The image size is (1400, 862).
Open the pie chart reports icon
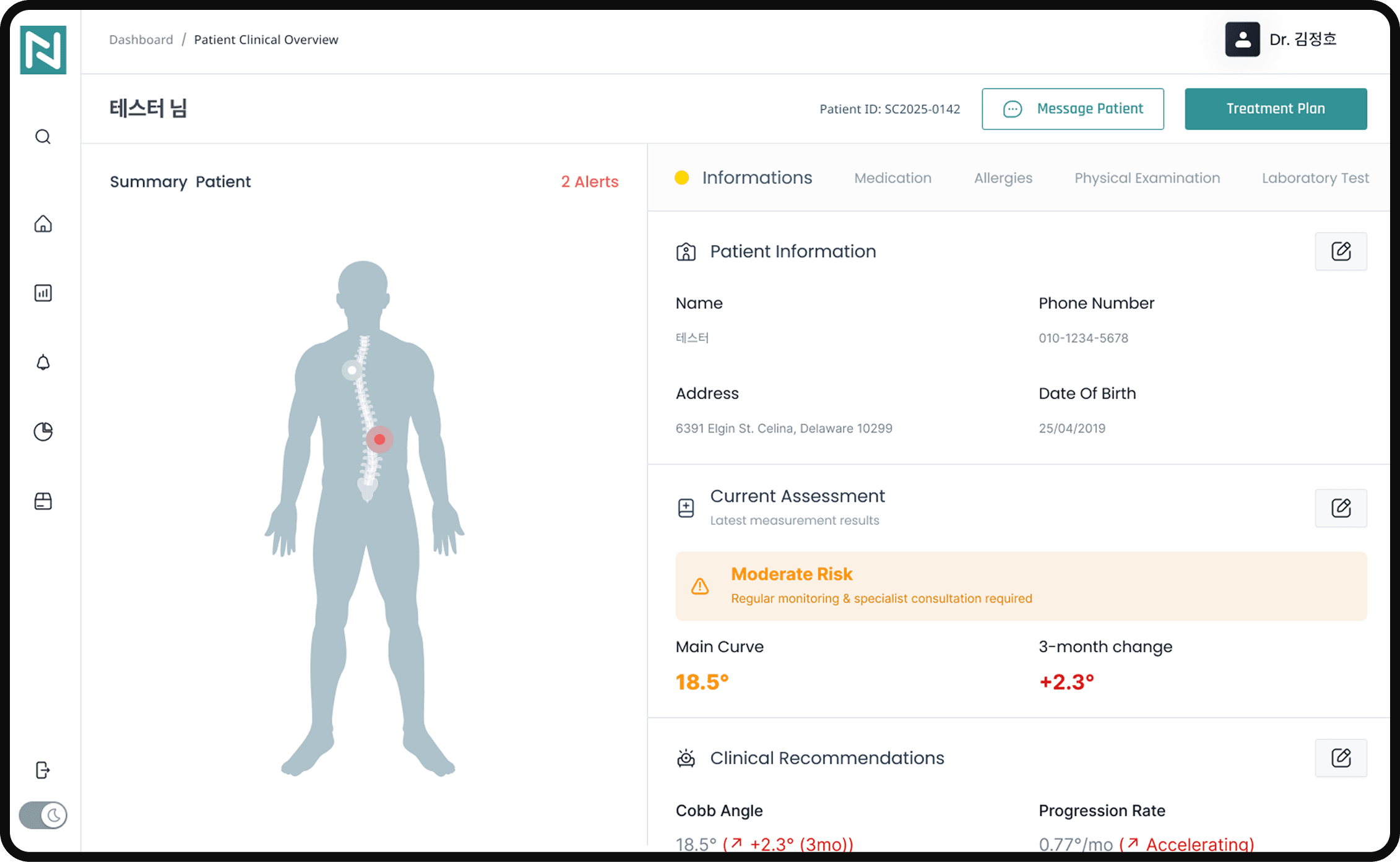pyautogui.click(x=43, y=431)
